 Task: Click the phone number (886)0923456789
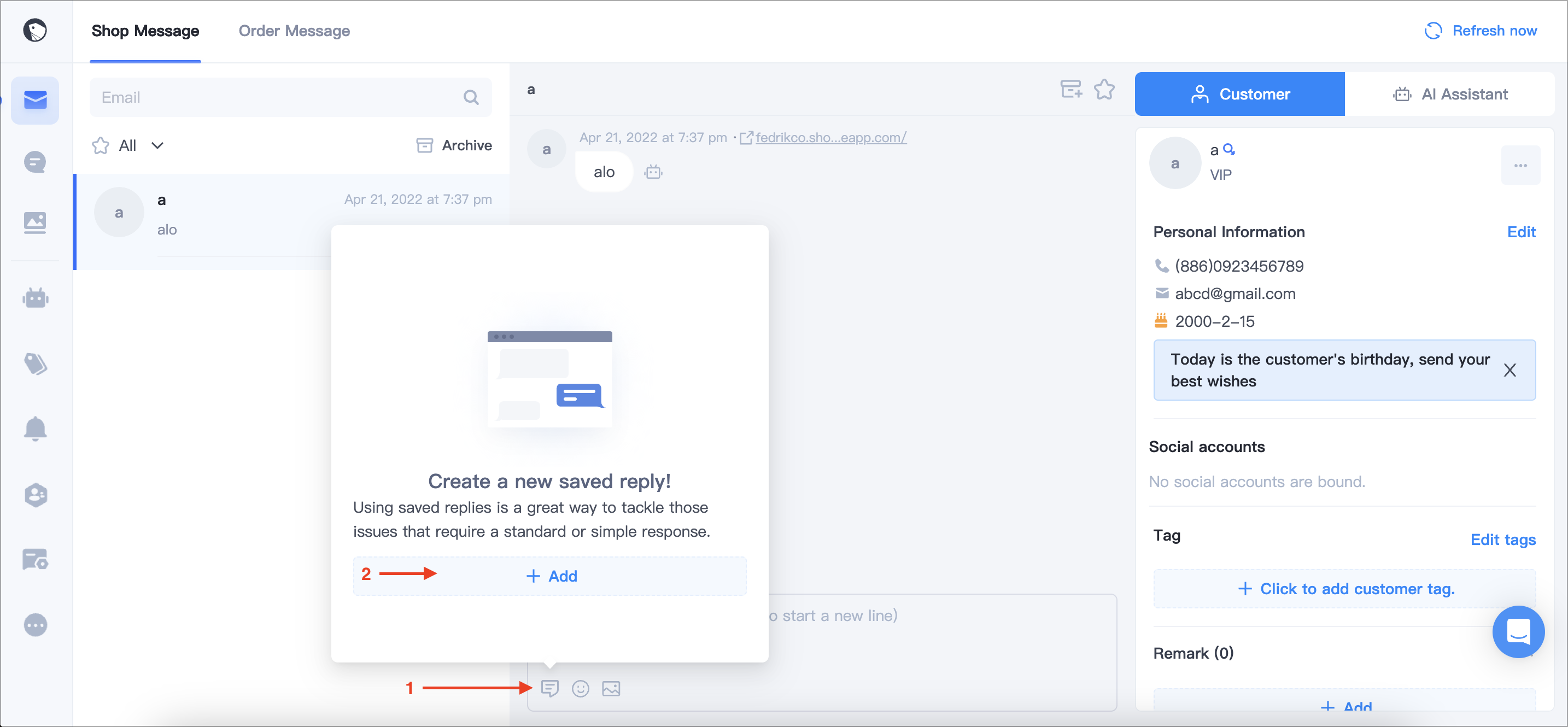click(1239, 266)
